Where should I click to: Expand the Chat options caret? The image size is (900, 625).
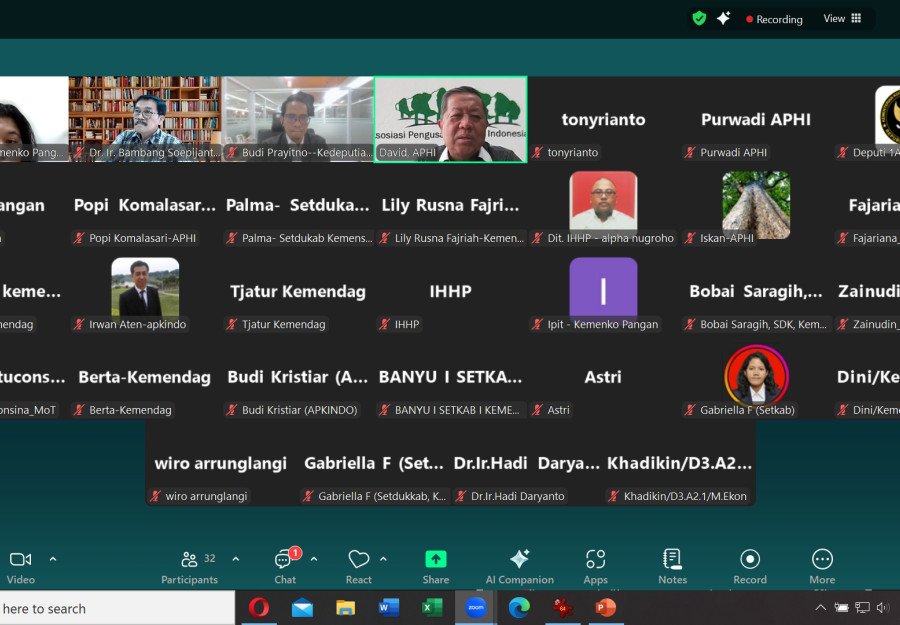(314, 558)
